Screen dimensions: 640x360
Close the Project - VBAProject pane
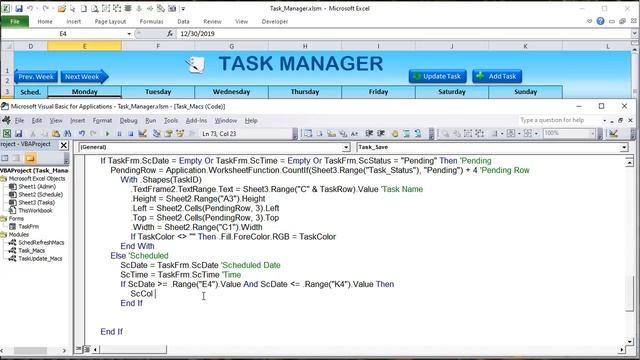pos(64,145)
